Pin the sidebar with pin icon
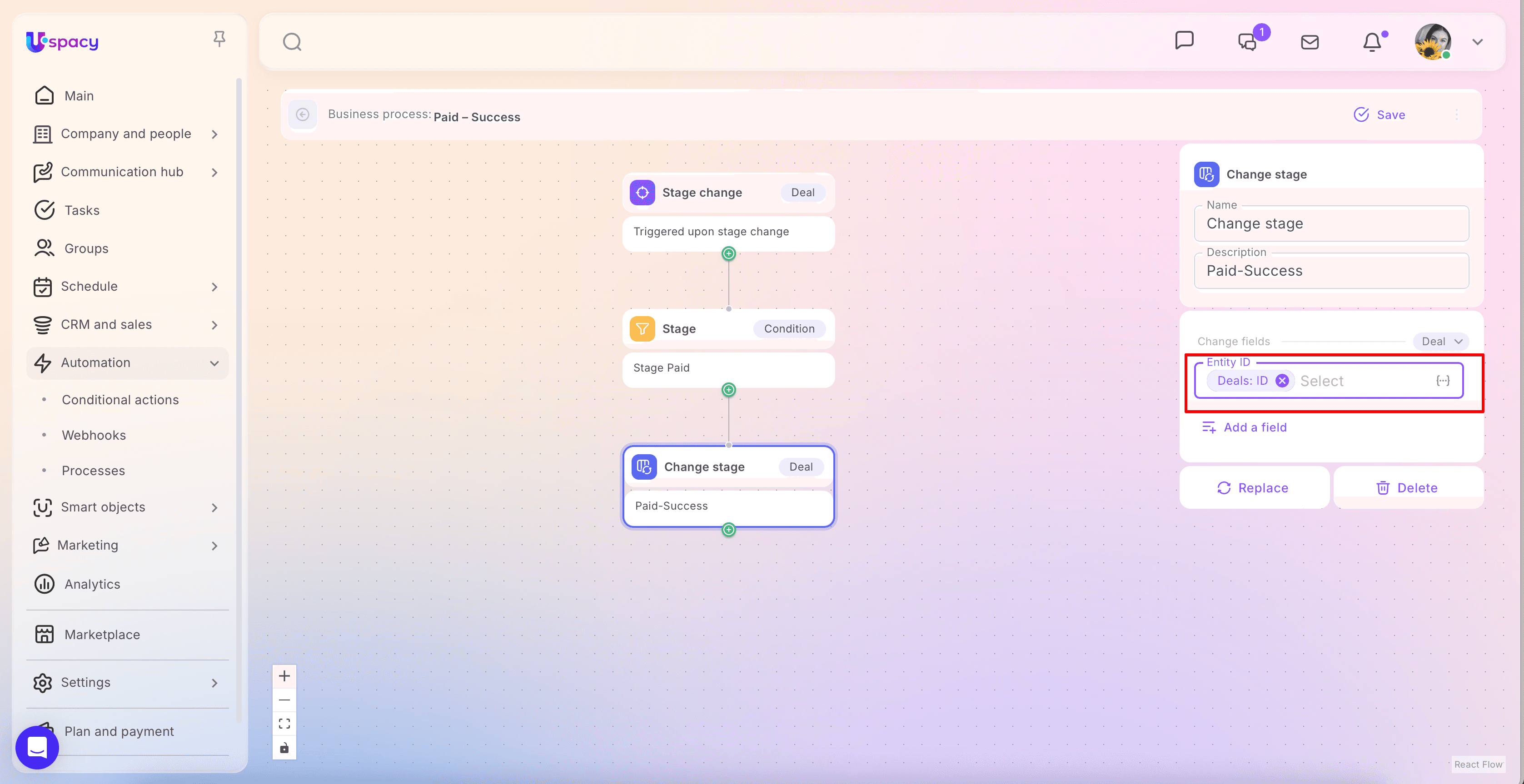This screenshot has height=784, width=1524. coord(219,39)
